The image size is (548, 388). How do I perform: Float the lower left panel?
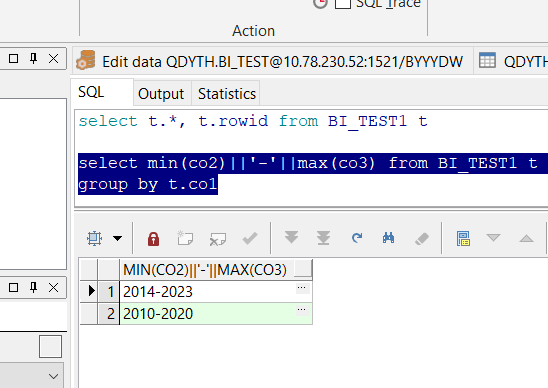[x=14, y=288]
